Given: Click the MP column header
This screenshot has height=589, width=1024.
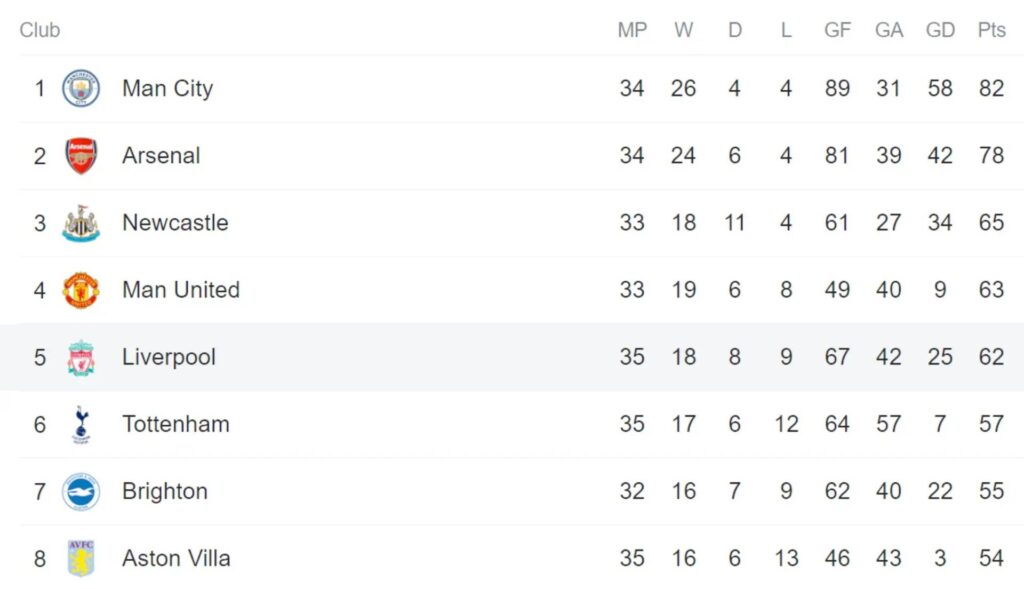Looking at the screenshot, I should click(x=632, y=30).
